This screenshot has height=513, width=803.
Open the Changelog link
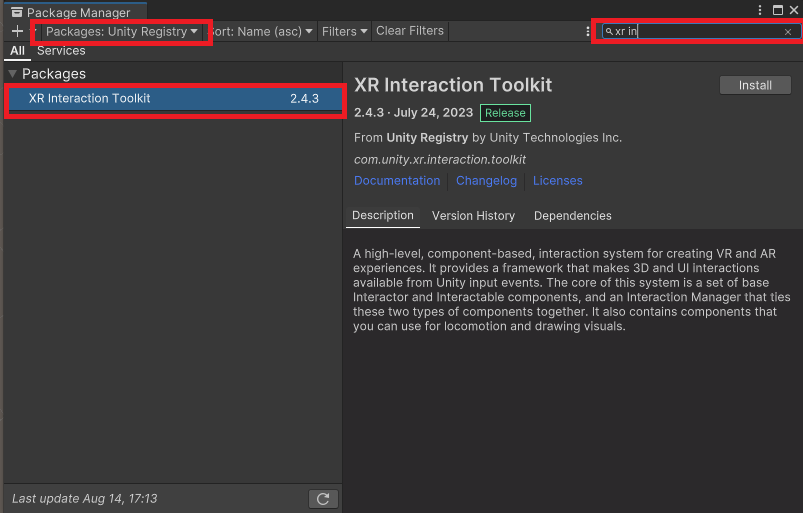[487, 181]
